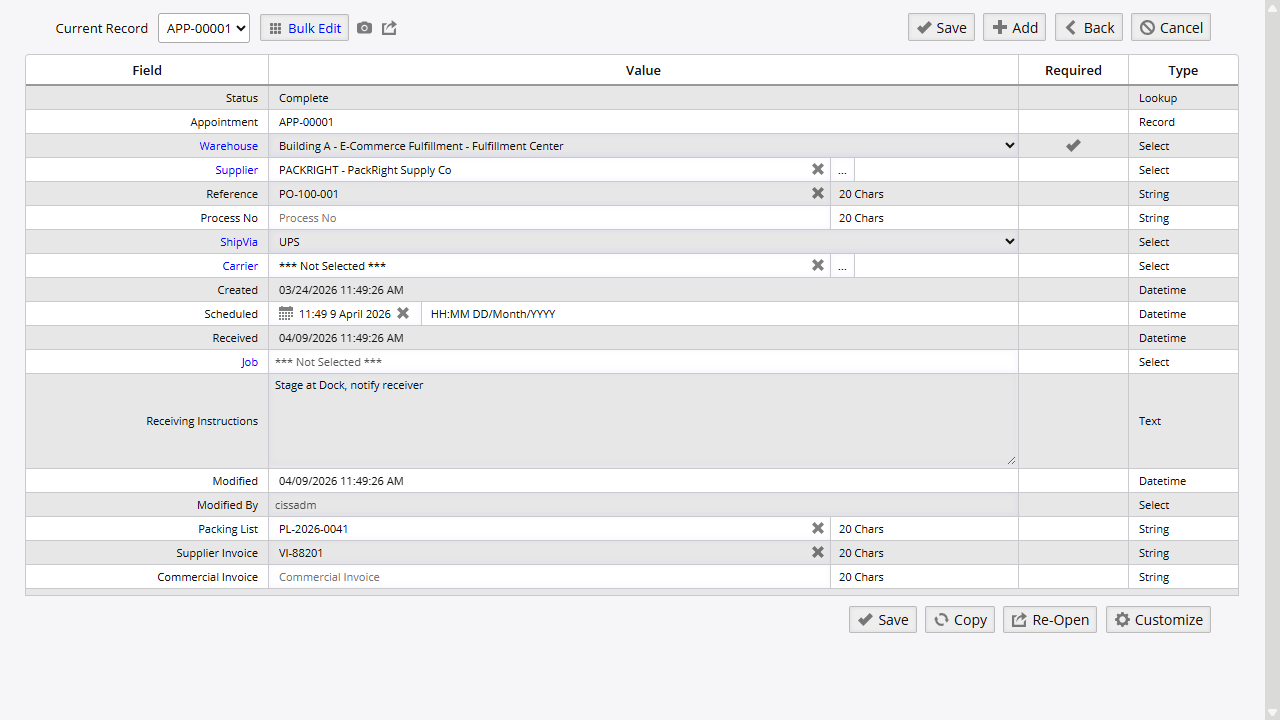This screenshot has height=720, width=1280.
Task: Expand the ShipVia UPS dropdown
Action: click(x=1009, y=242)
